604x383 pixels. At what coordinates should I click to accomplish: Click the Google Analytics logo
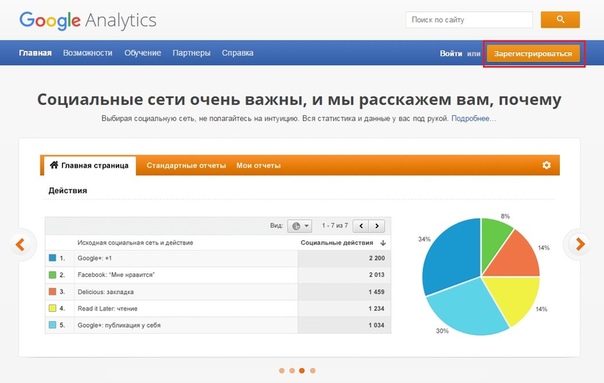88,20
